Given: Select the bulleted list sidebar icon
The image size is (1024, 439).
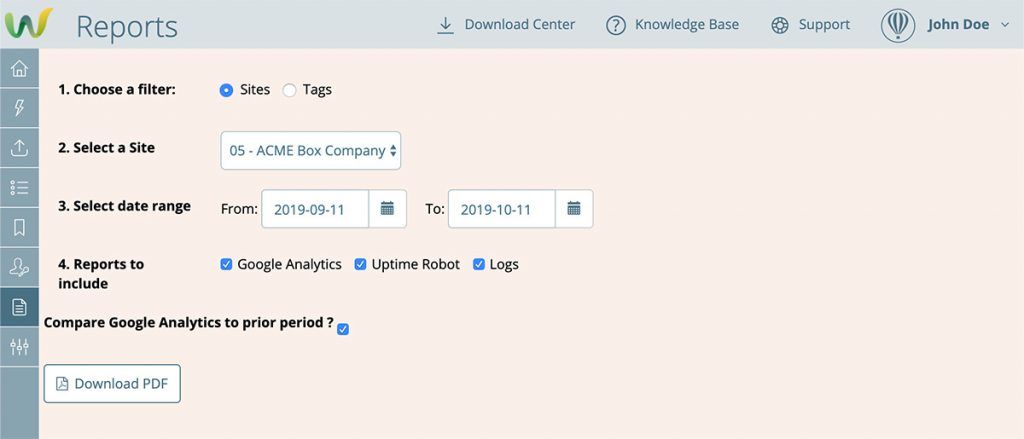Looking at the screenshot, I should coord(19,187).
